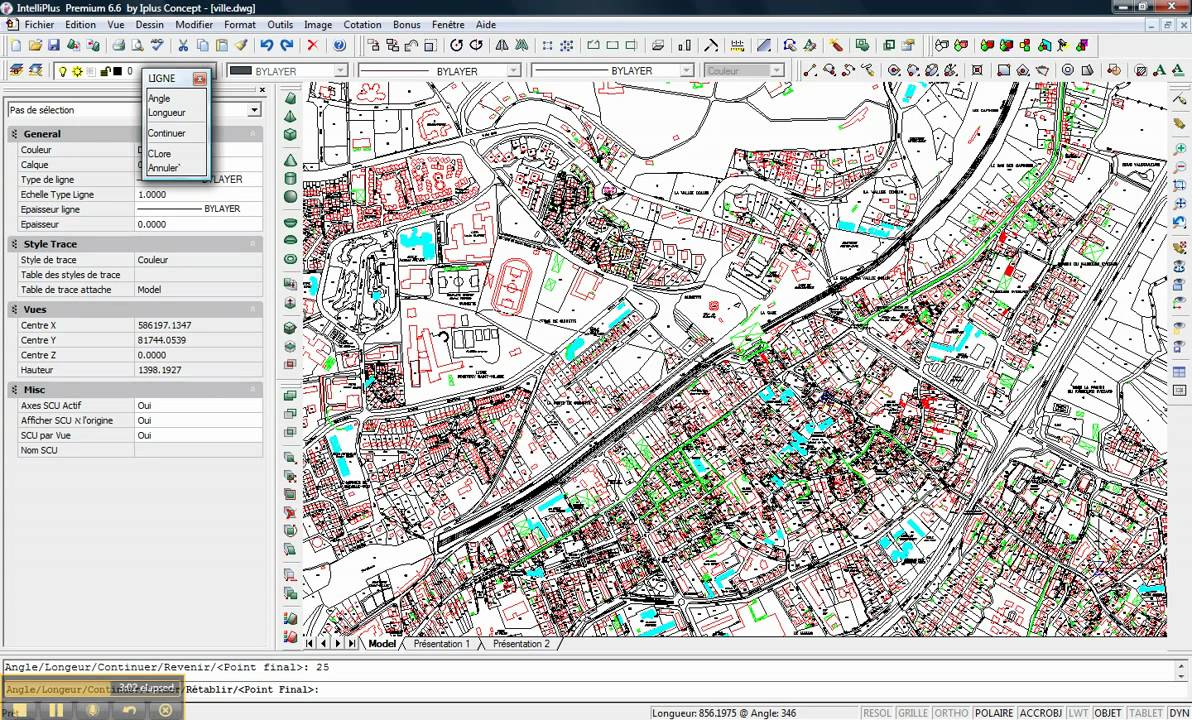Select the Donut tool in the draw toolbar
This screenshot has height=720, width=1192.
click(x=1067, y=71)
